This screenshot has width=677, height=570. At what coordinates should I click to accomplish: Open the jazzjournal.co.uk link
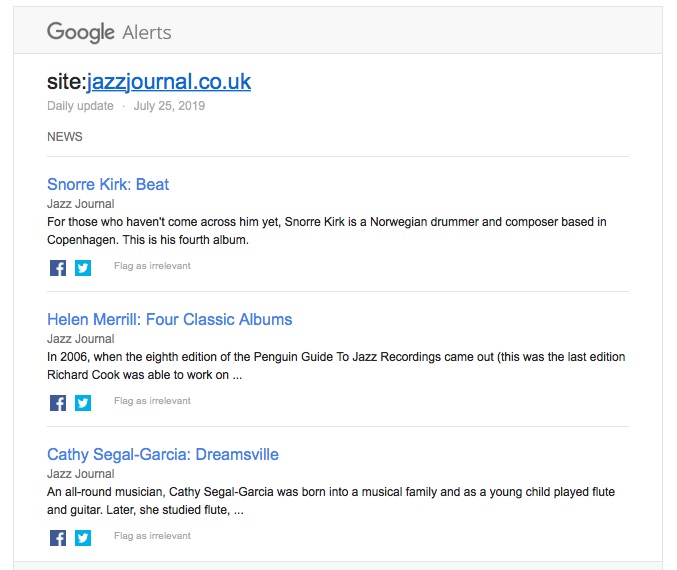pyautogui.click(x=168, y=82)
